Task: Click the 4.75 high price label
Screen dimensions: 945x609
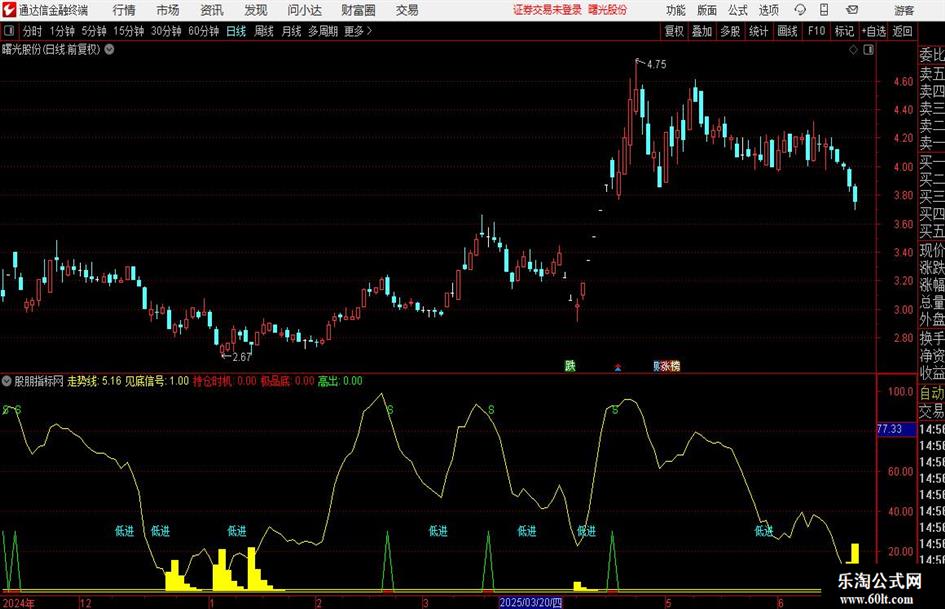Action: coord(656,64)
